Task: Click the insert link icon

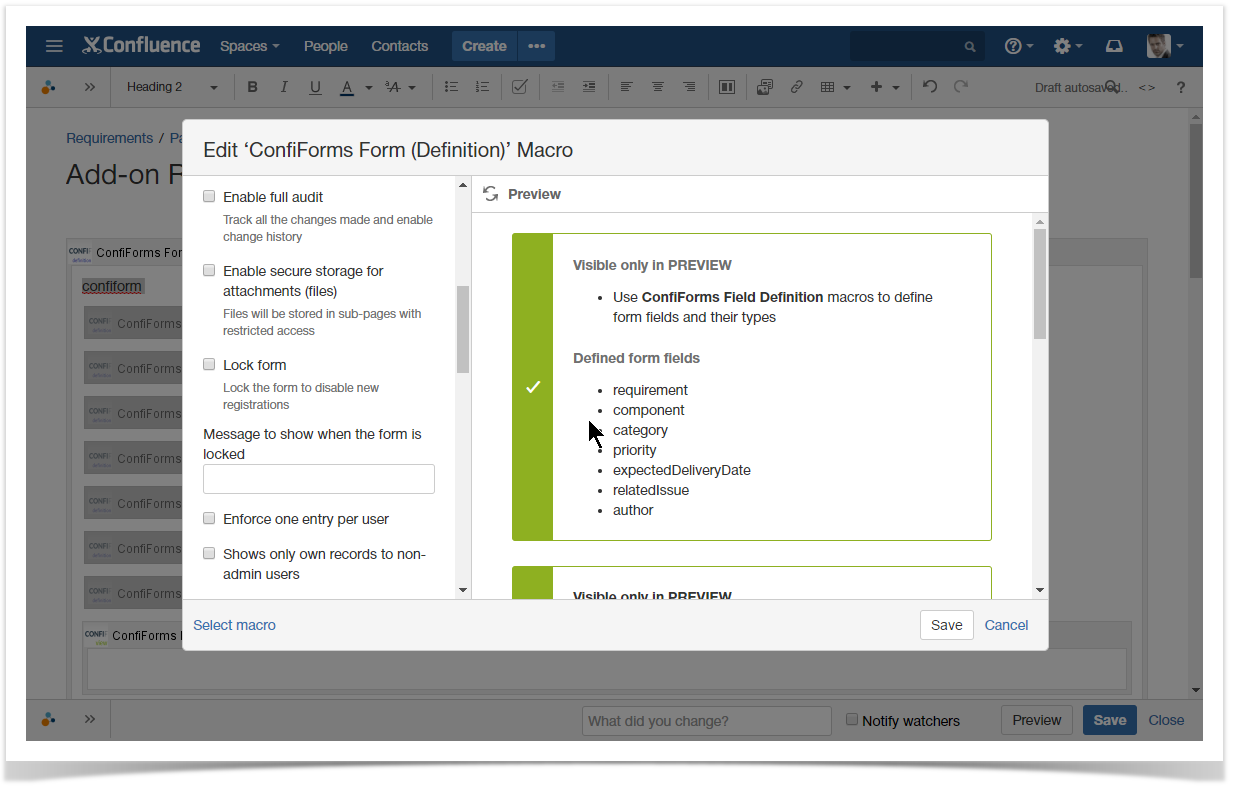Action: pyautogui.click(x=797, y=87)
